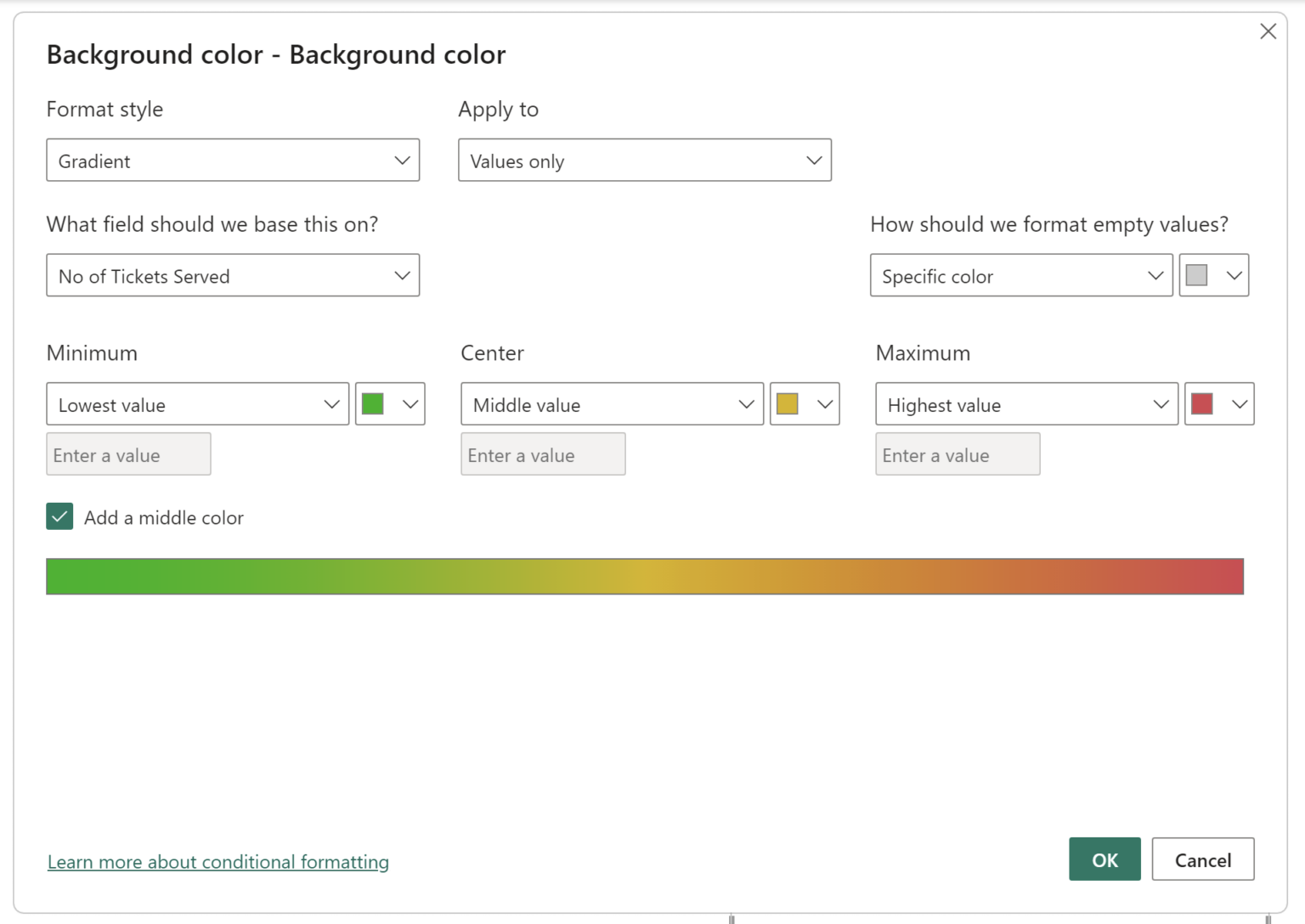
Task: Open the Apply to dropdown
Action: pos(644,160)
